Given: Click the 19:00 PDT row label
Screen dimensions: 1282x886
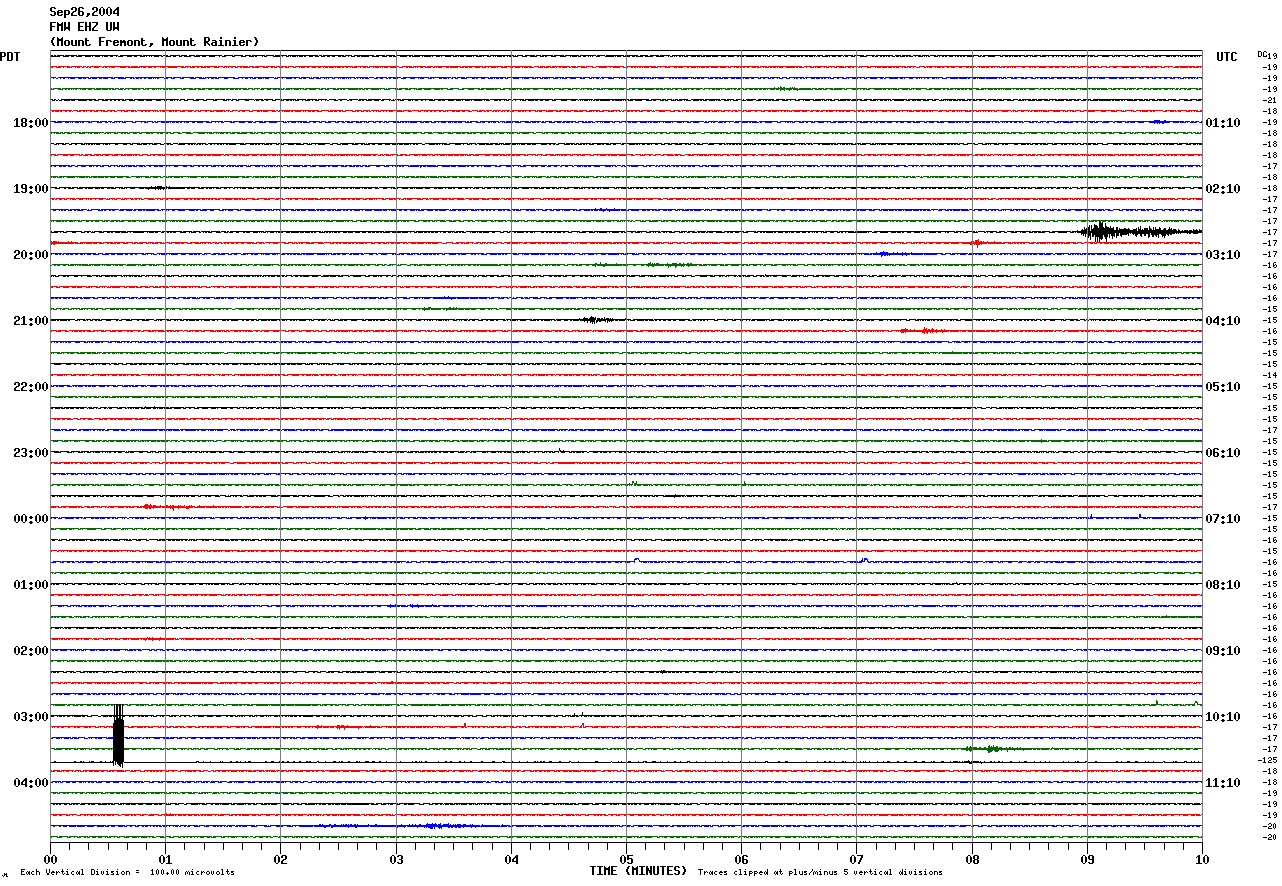Looking at the screenshot, I should 31,189.
